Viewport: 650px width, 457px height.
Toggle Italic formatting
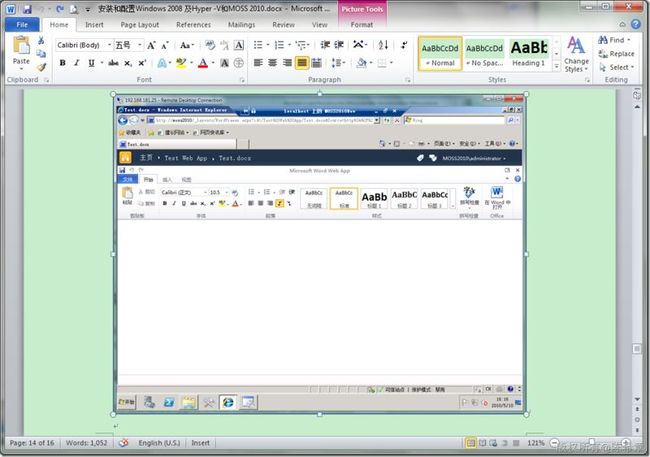pos(77,63)
